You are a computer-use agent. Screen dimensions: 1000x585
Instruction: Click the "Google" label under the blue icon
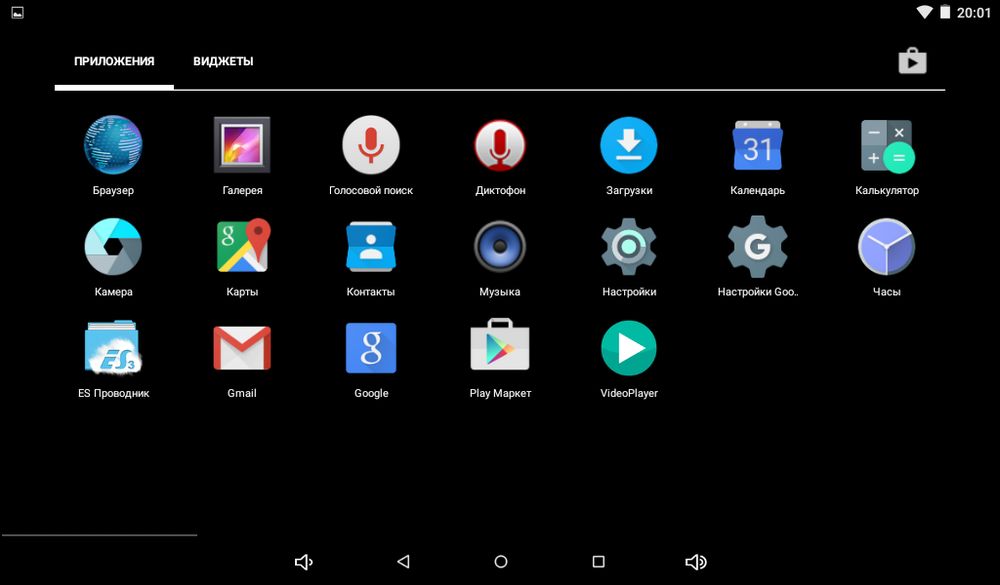coord(371,393)
